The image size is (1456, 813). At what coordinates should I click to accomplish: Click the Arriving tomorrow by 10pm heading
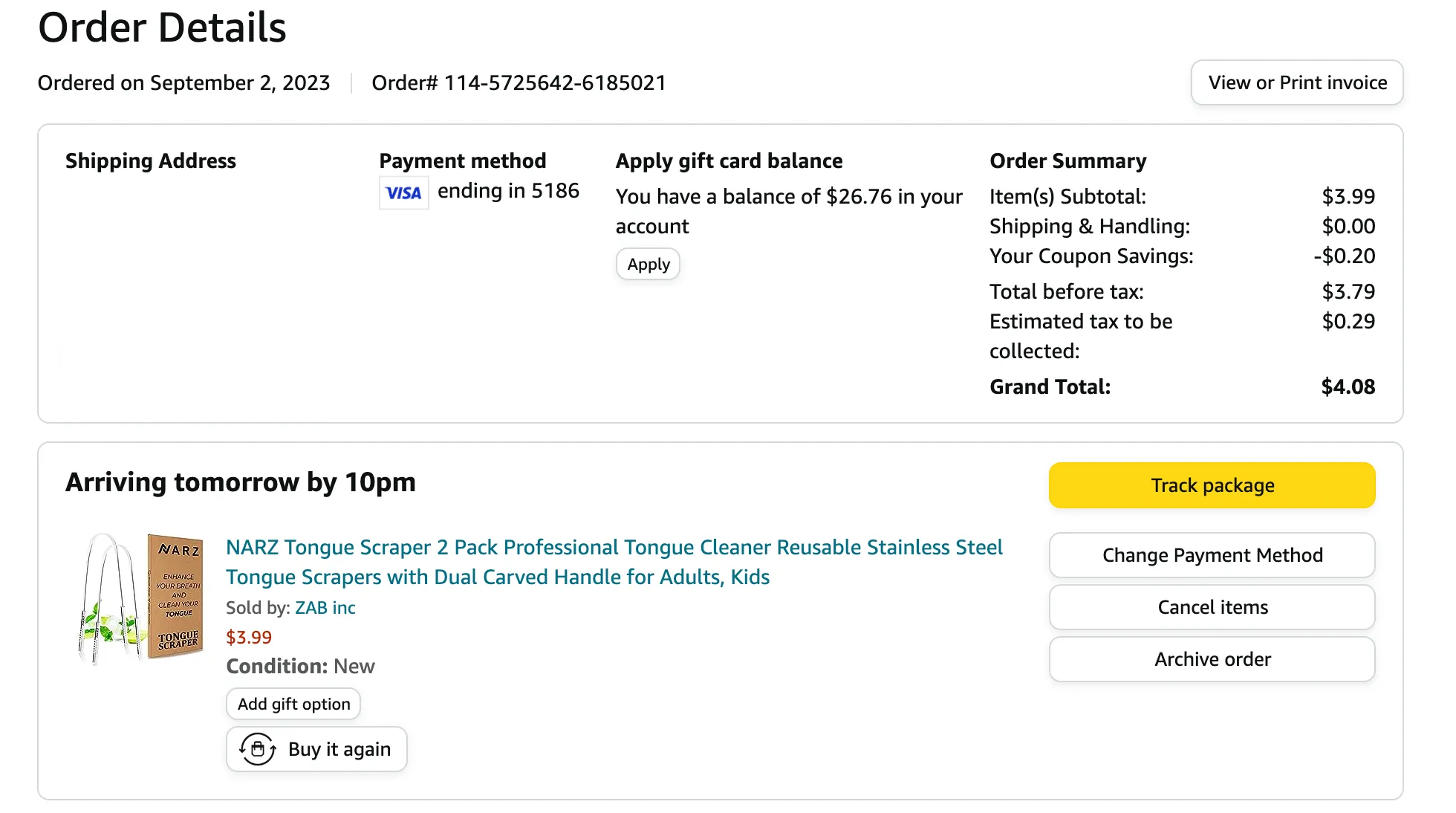tap(241, 482)
